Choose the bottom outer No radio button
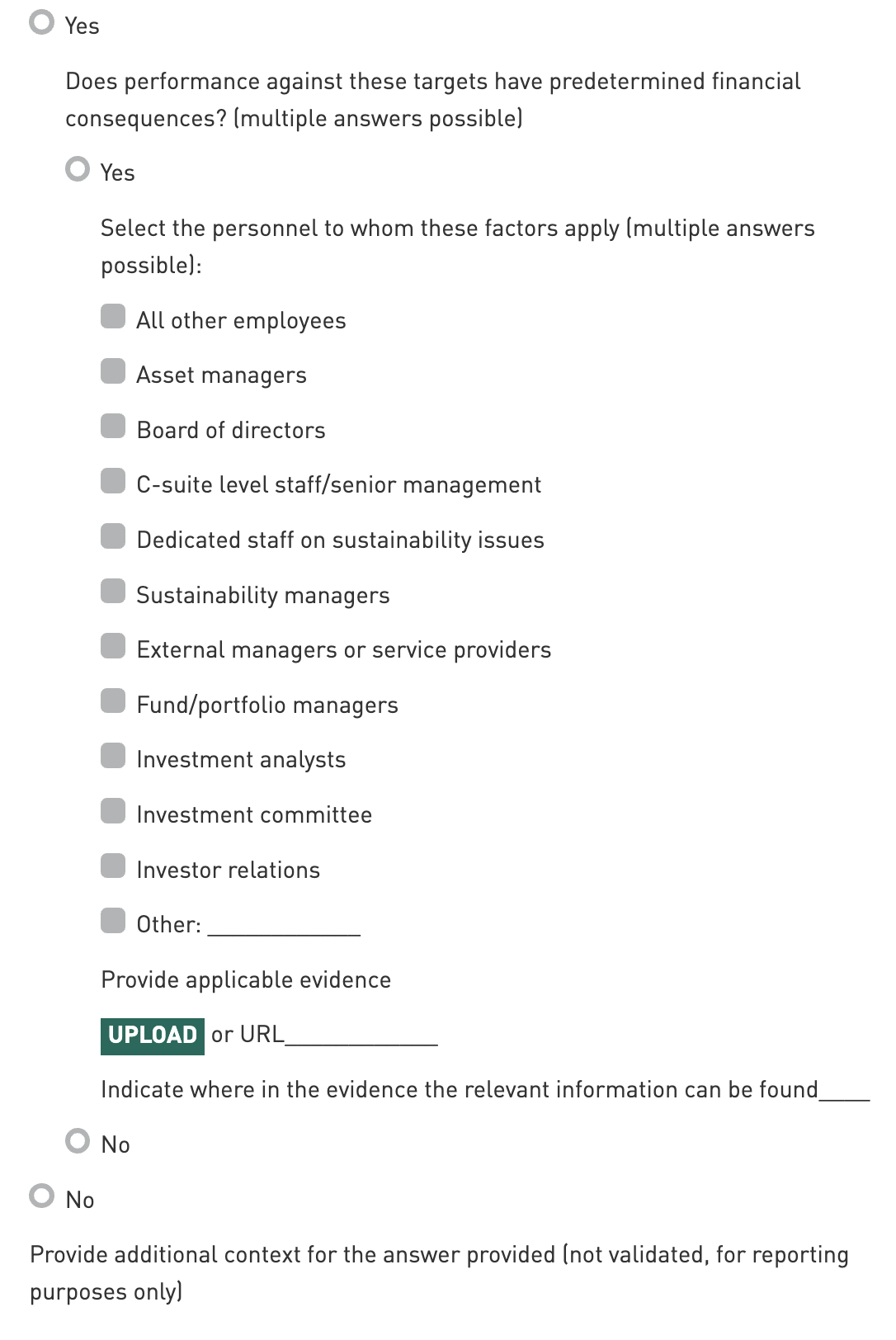896x1340 pixels. 41,1196
